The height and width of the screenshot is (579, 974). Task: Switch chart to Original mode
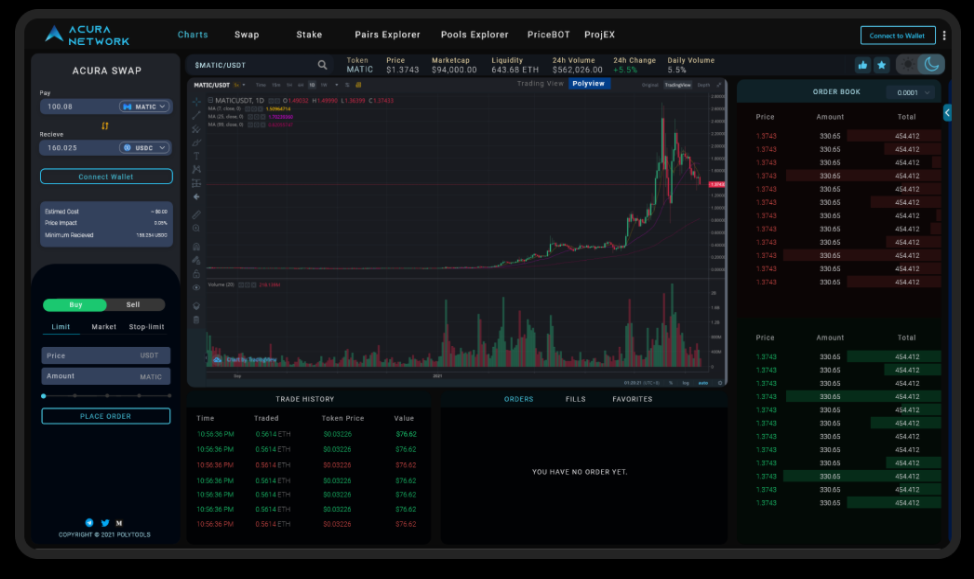pos(650,85)
